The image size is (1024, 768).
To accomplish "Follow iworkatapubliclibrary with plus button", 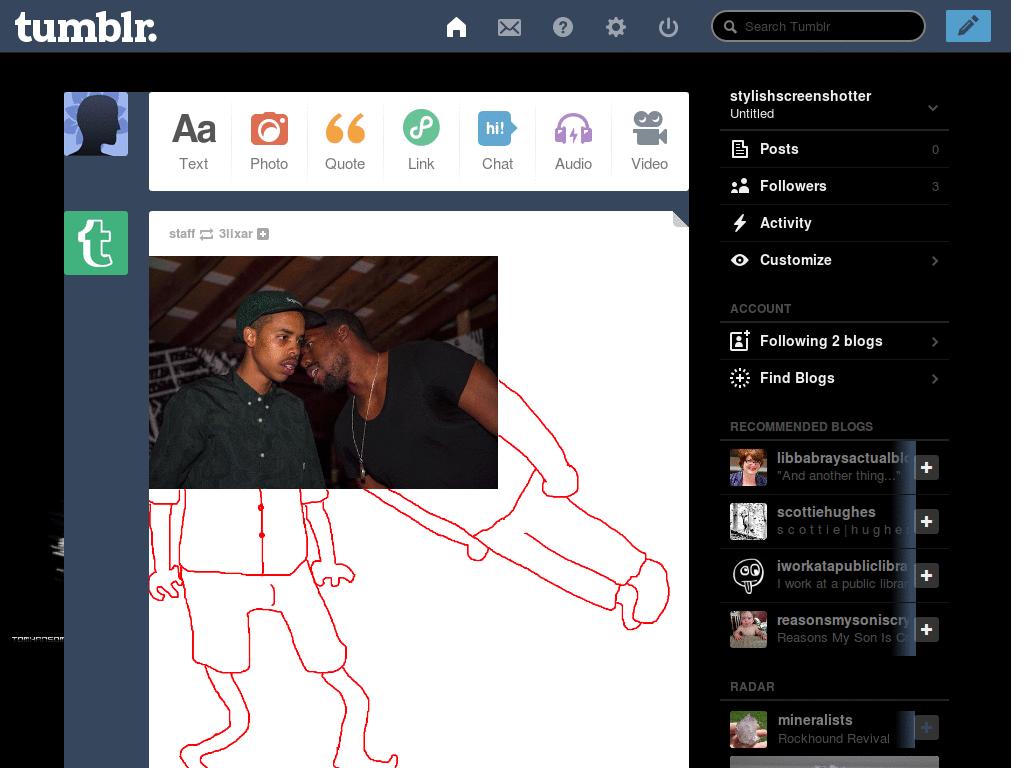I will coord(926,575).
